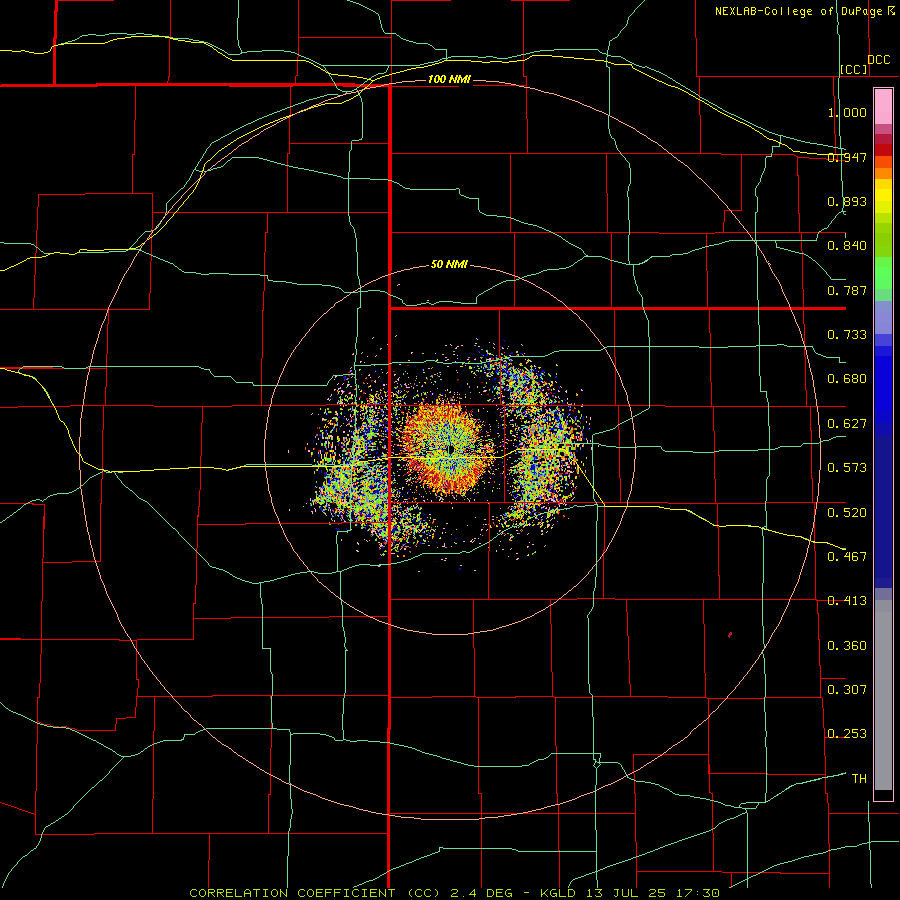Viewport: 900px width, 900px height.
Task: Click the 0.520 scale value
Action: point(847,512)
